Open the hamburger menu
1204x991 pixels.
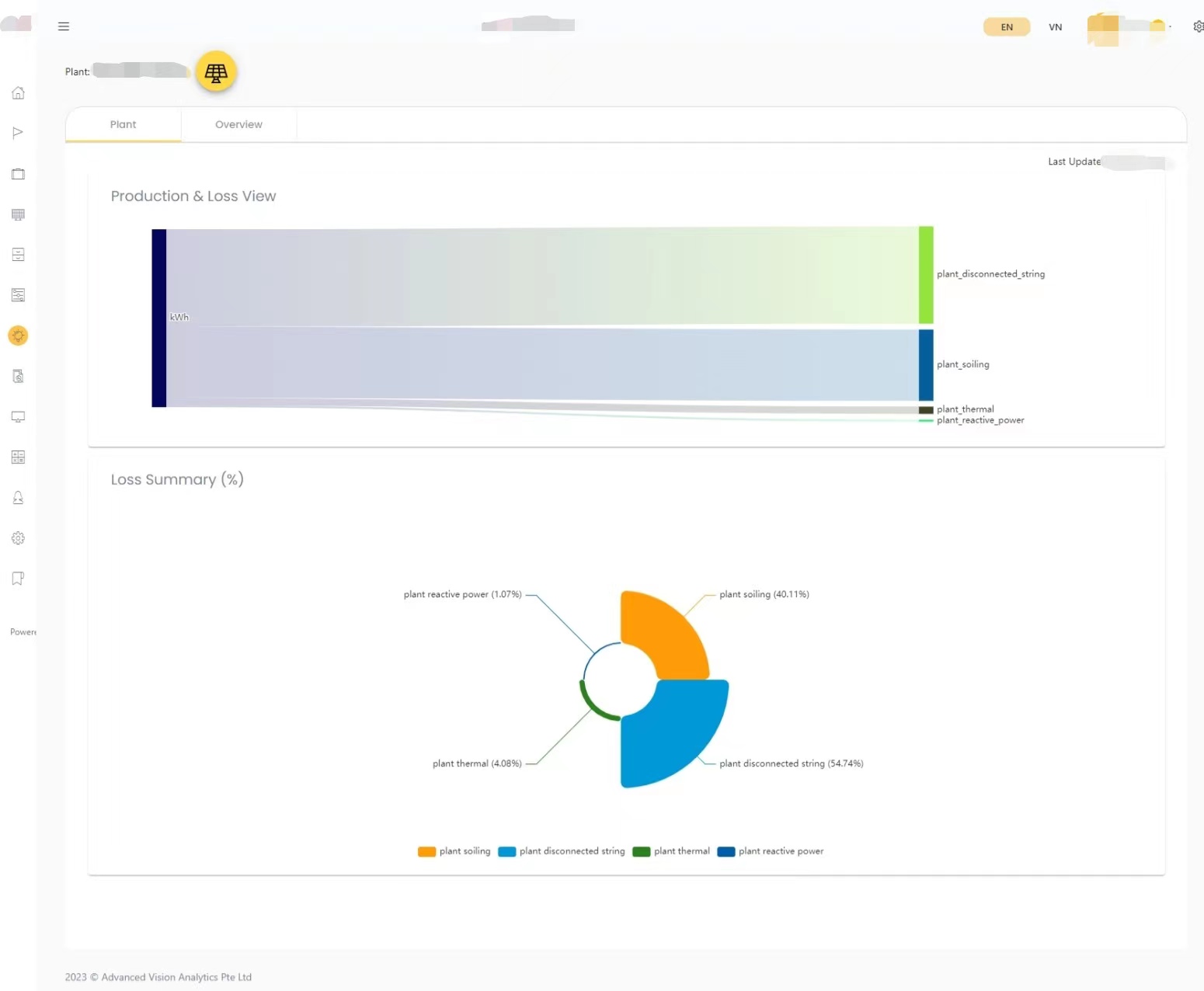(64, 26)
